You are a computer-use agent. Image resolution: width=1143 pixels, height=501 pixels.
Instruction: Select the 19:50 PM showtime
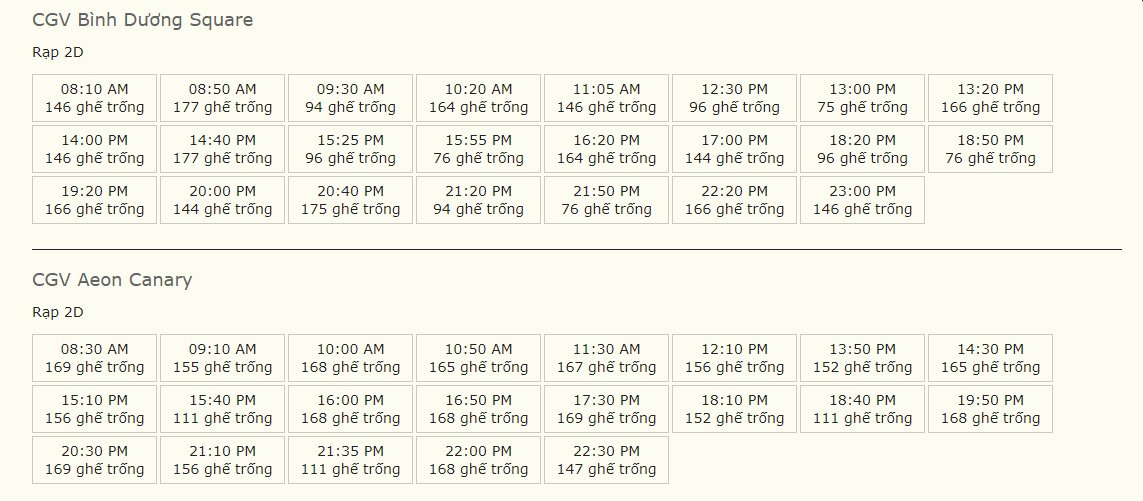click(990, 409)
